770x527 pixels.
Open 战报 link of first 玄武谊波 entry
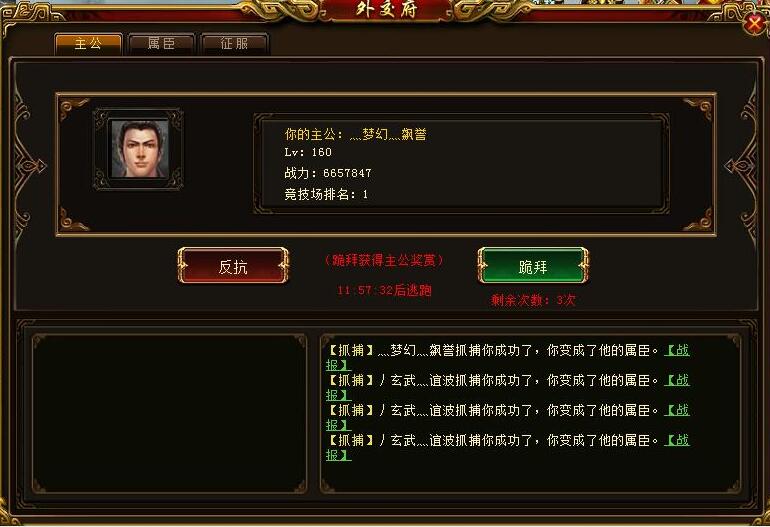(677, 380)
